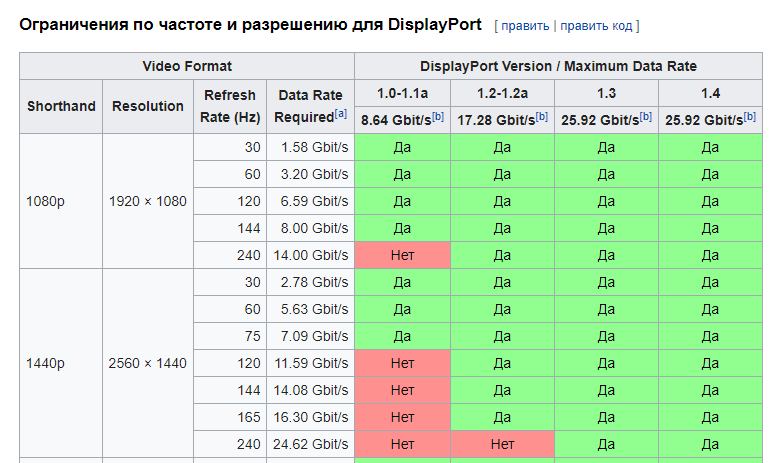Click the section heading 'Ограничения по частоте и разрешению для DisplayPort'
Image resolution: width=776 pixels, height=463 pixels.
[250, 25]
